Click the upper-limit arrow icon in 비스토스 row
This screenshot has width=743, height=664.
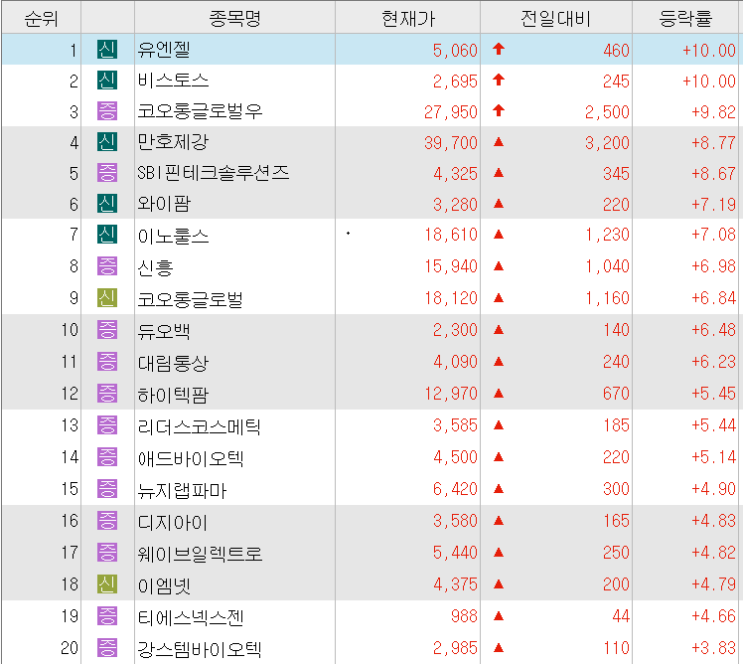498,80
